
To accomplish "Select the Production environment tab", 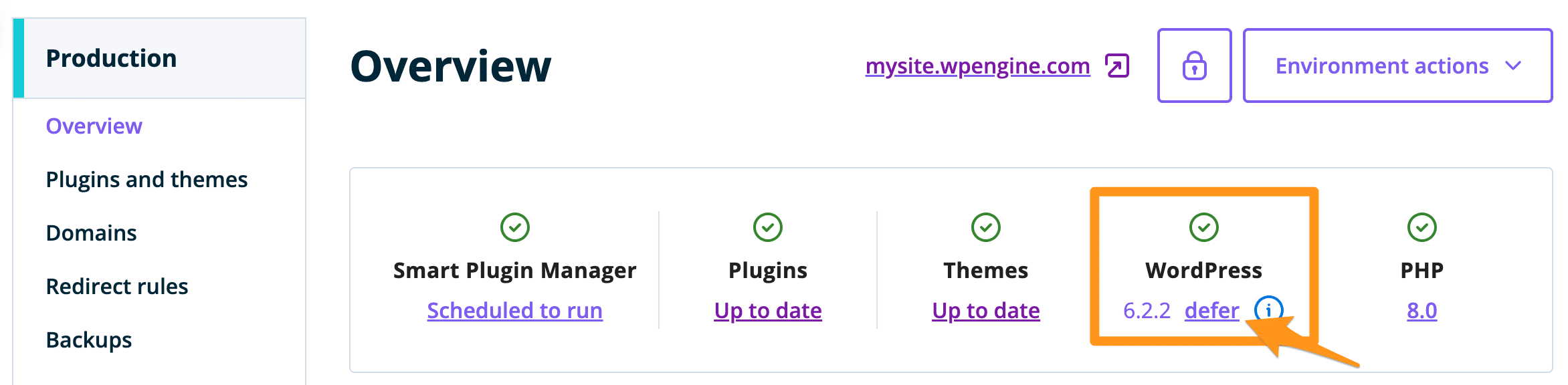I will (x=112, y=58).
